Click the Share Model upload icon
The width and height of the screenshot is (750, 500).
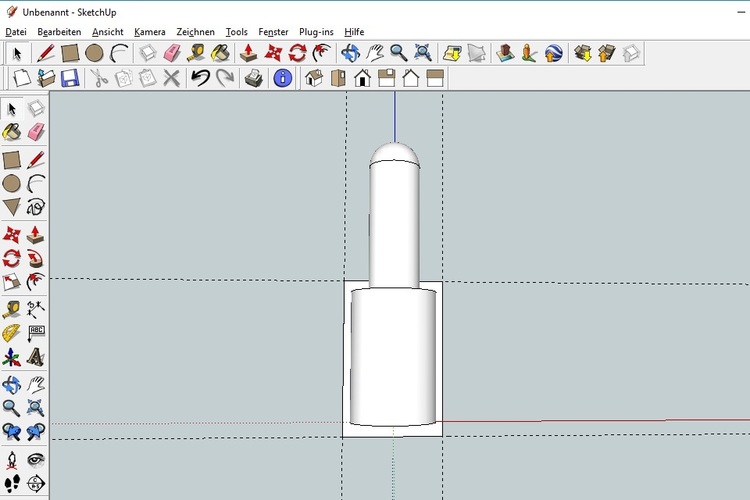tap(606, 53)
